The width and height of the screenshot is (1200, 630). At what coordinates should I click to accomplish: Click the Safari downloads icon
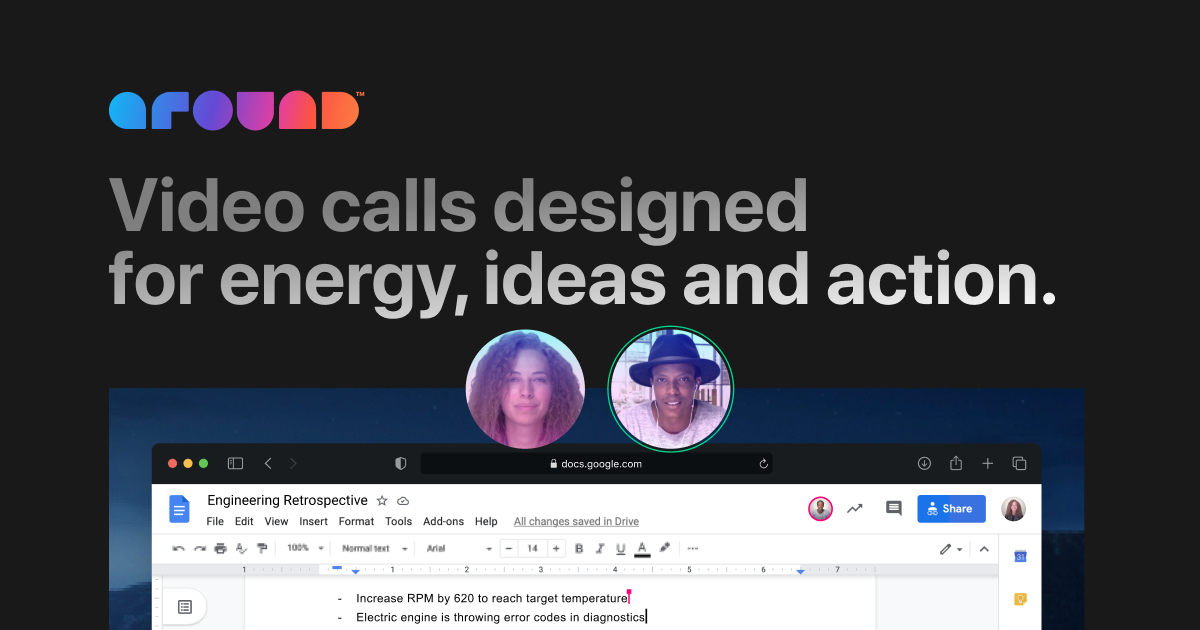click(924, 463)
